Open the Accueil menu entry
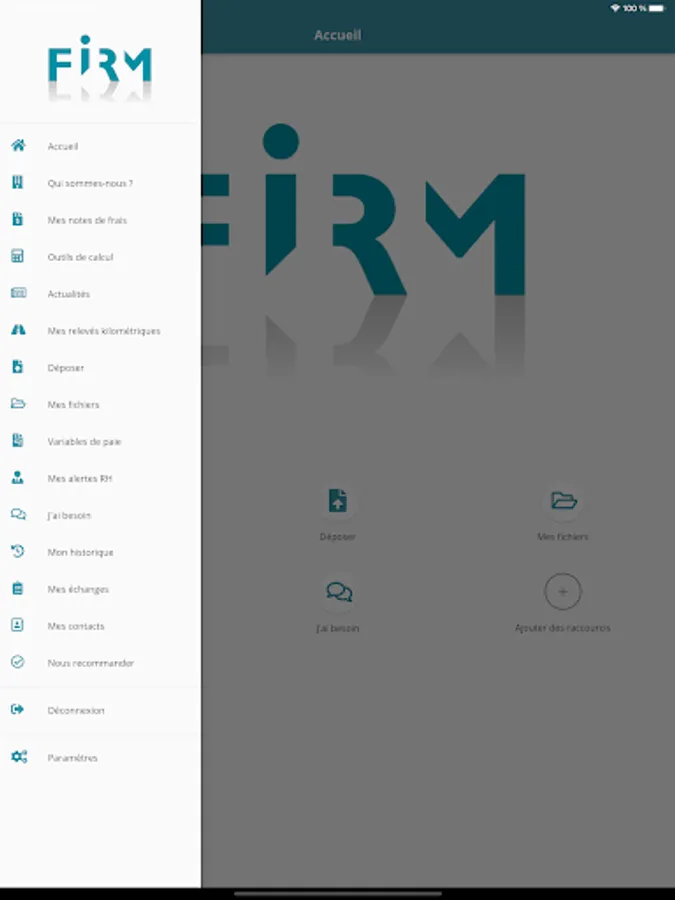The height and width of the screenshot is (900, 675). tap(100, 146)
